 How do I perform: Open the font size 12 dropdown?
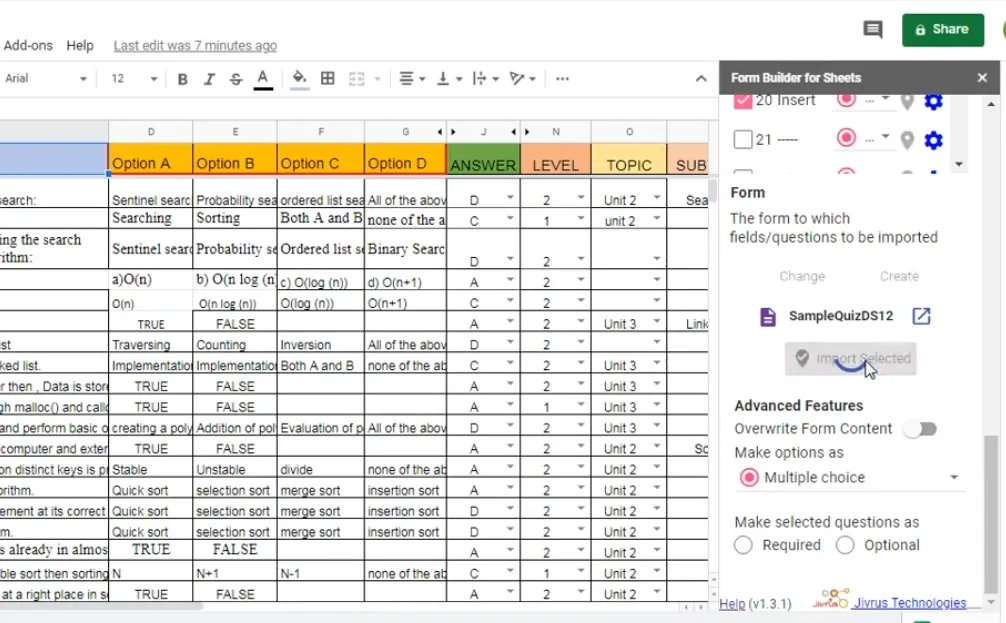[134, 79]
